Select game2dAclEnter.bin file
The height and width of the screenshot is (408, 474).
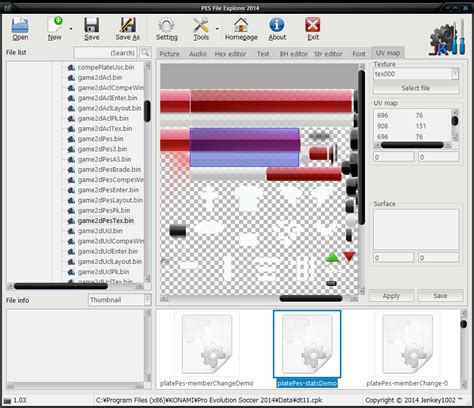107,98
